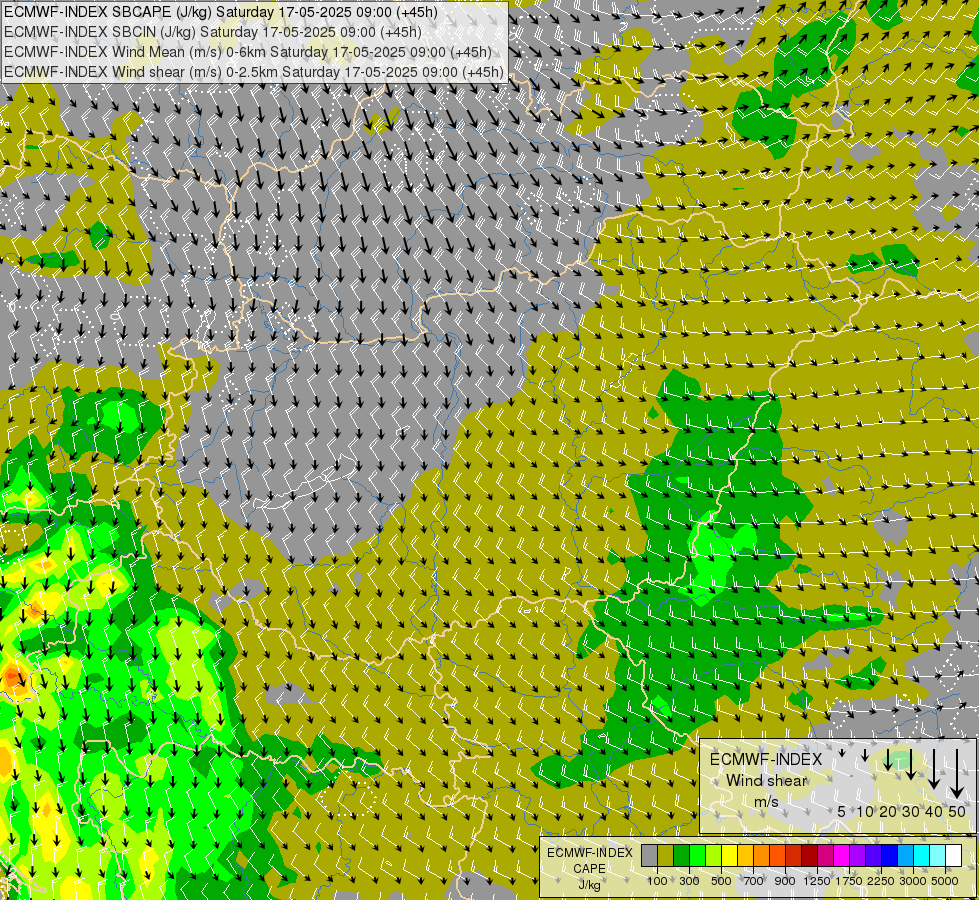Click the amber swatch left of the 700 tick
979x900 pixels.
pos(745,856)
